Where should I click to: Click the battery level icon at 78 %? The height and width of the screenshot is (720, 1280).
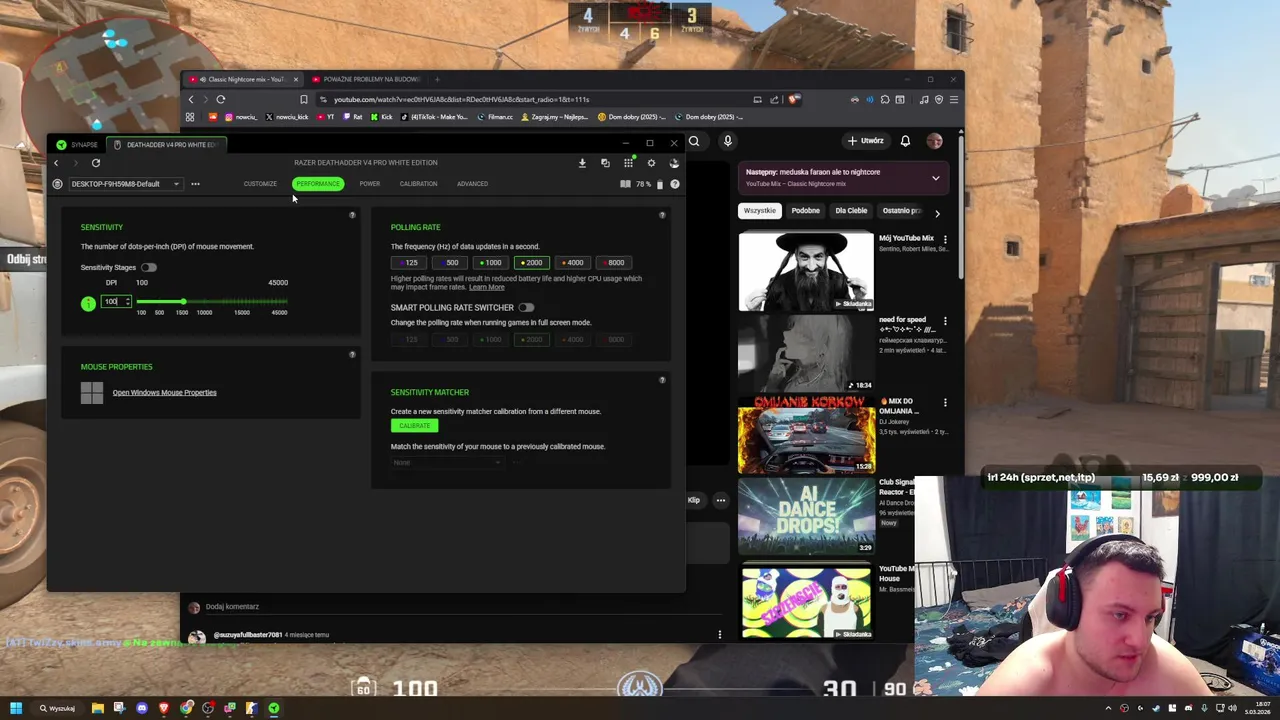pos(659,184)
